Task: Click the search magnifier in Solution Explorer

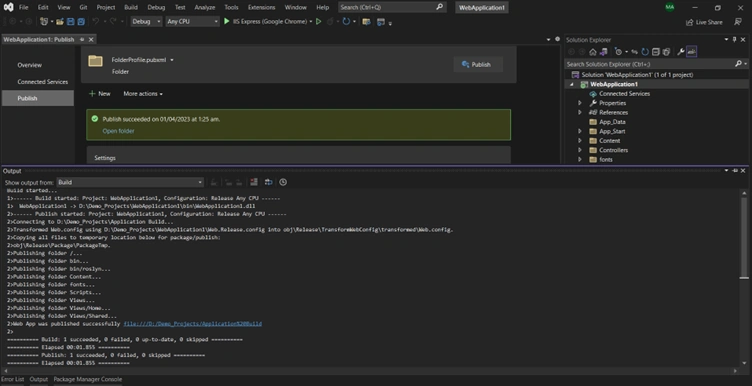Action: click(738, 64)
